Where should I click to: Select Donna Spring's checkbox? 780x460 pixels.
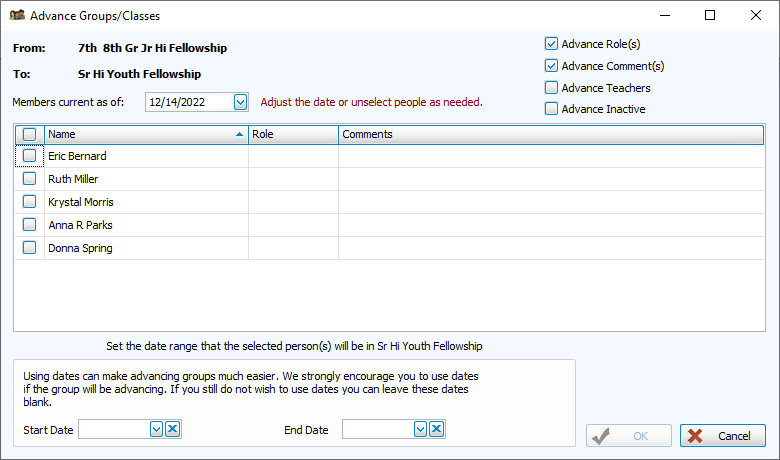[29, 248]
